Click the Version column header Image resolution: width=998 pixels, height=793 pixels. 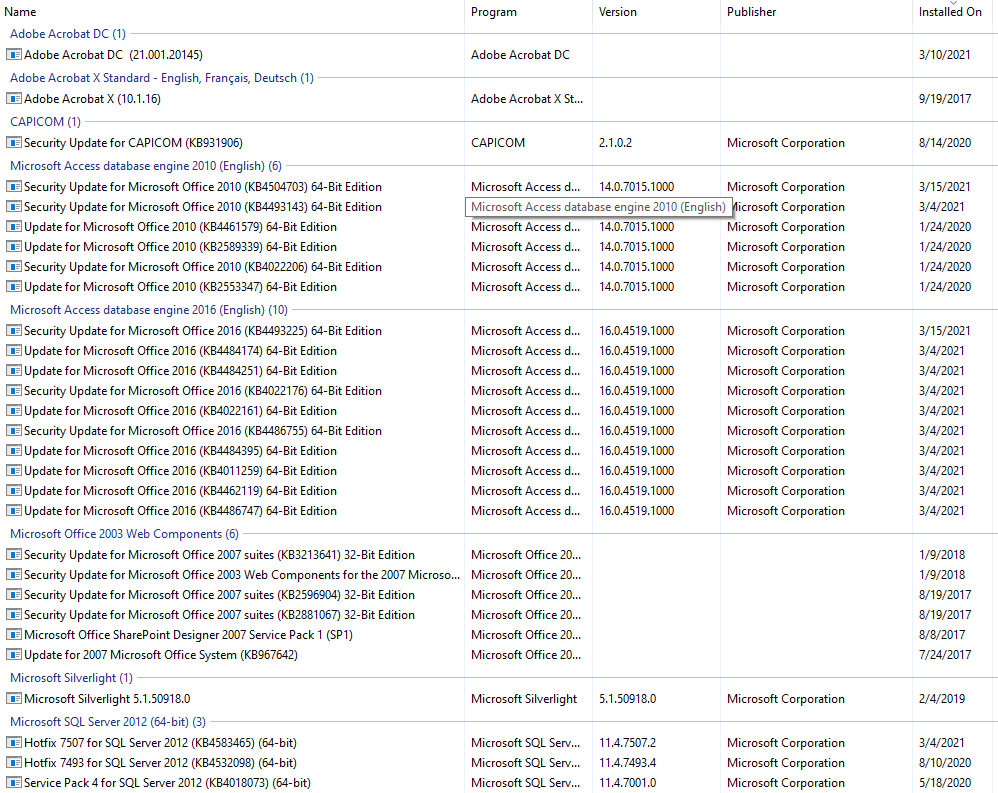[617, 12]
